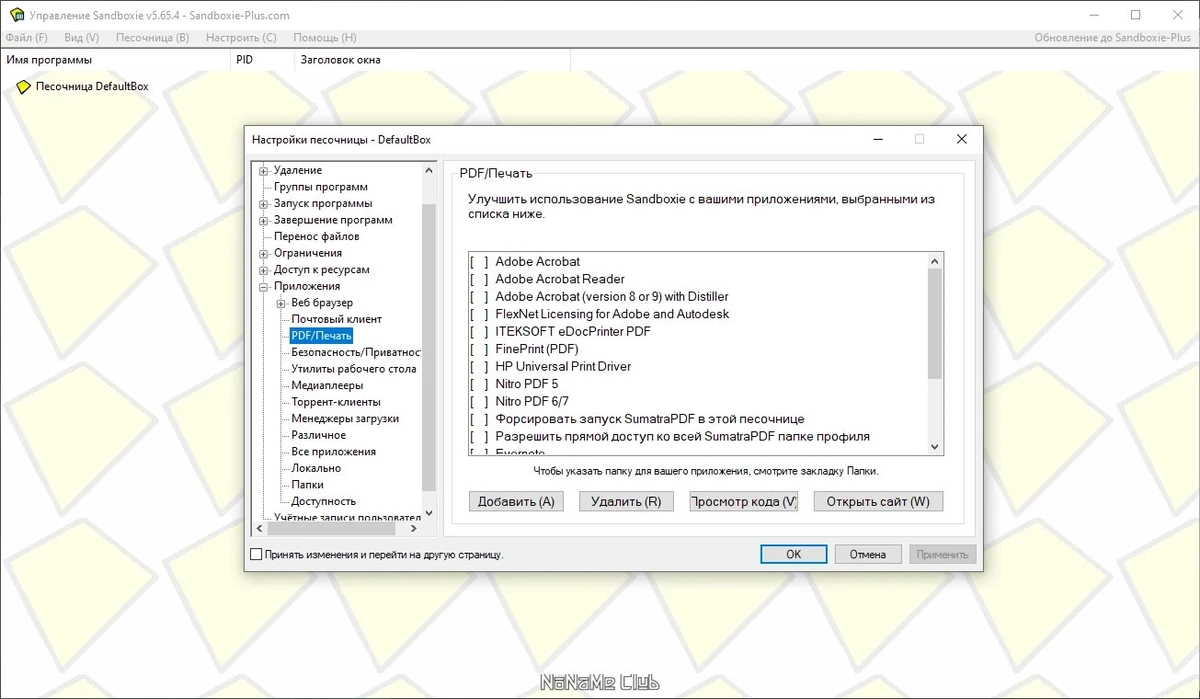Select Различное tree item
The image size is (1200, 699).
[x=319, y=435]
